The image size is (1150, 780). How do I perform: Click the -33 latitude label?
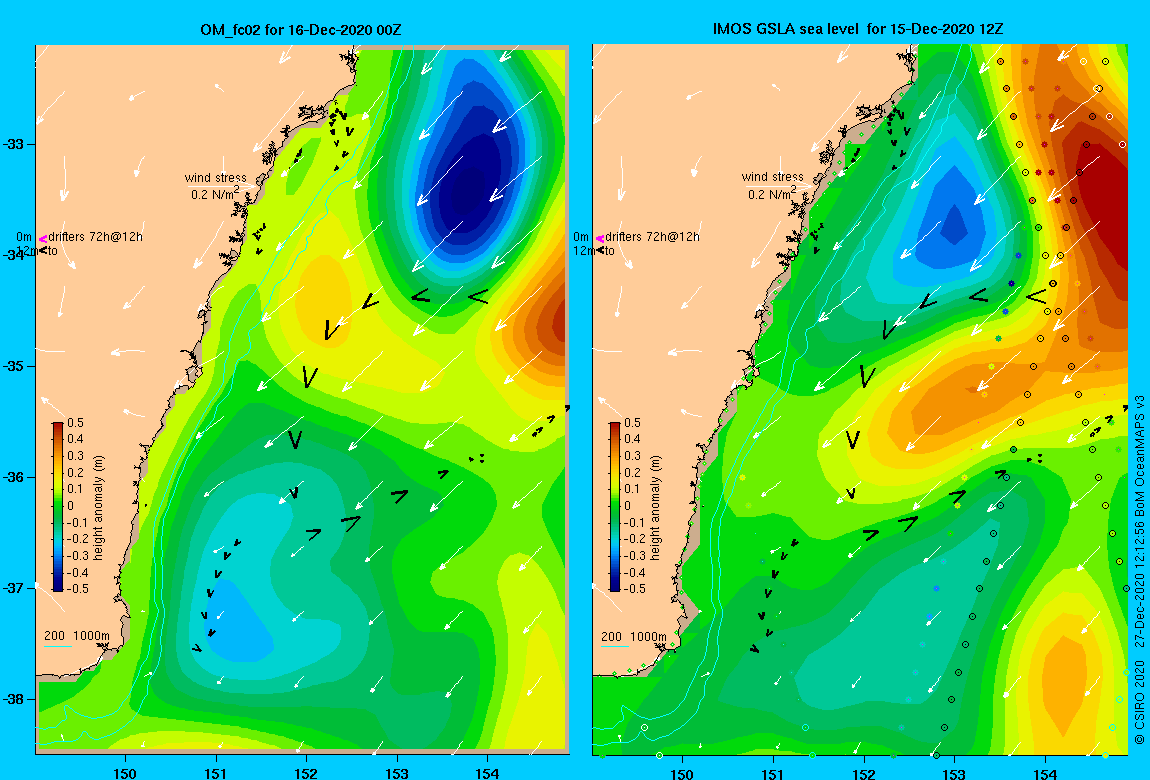[13, 144]
